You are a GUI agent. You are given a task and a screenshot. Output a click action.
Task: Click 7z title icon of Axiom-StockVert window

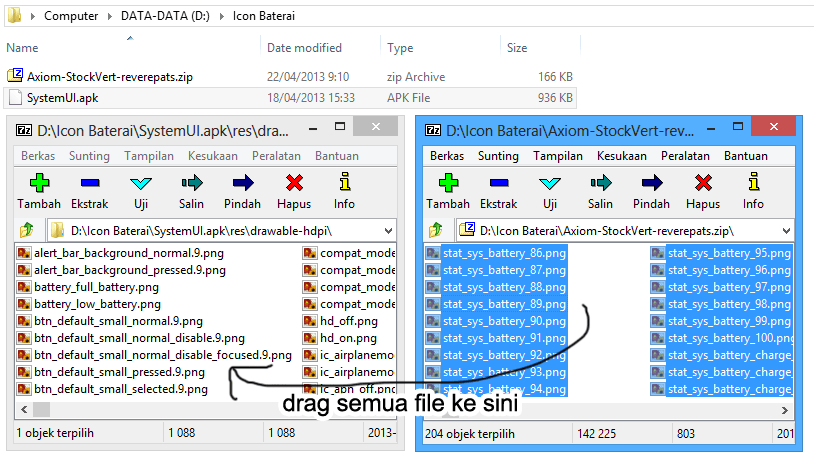pyautogui.click(x=433, y=130)
